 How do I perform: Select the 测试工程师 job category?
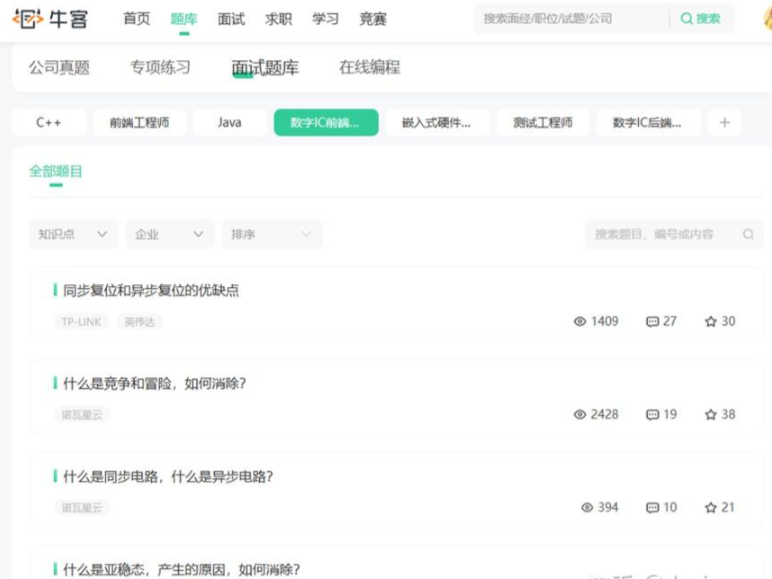click(543, 123)
